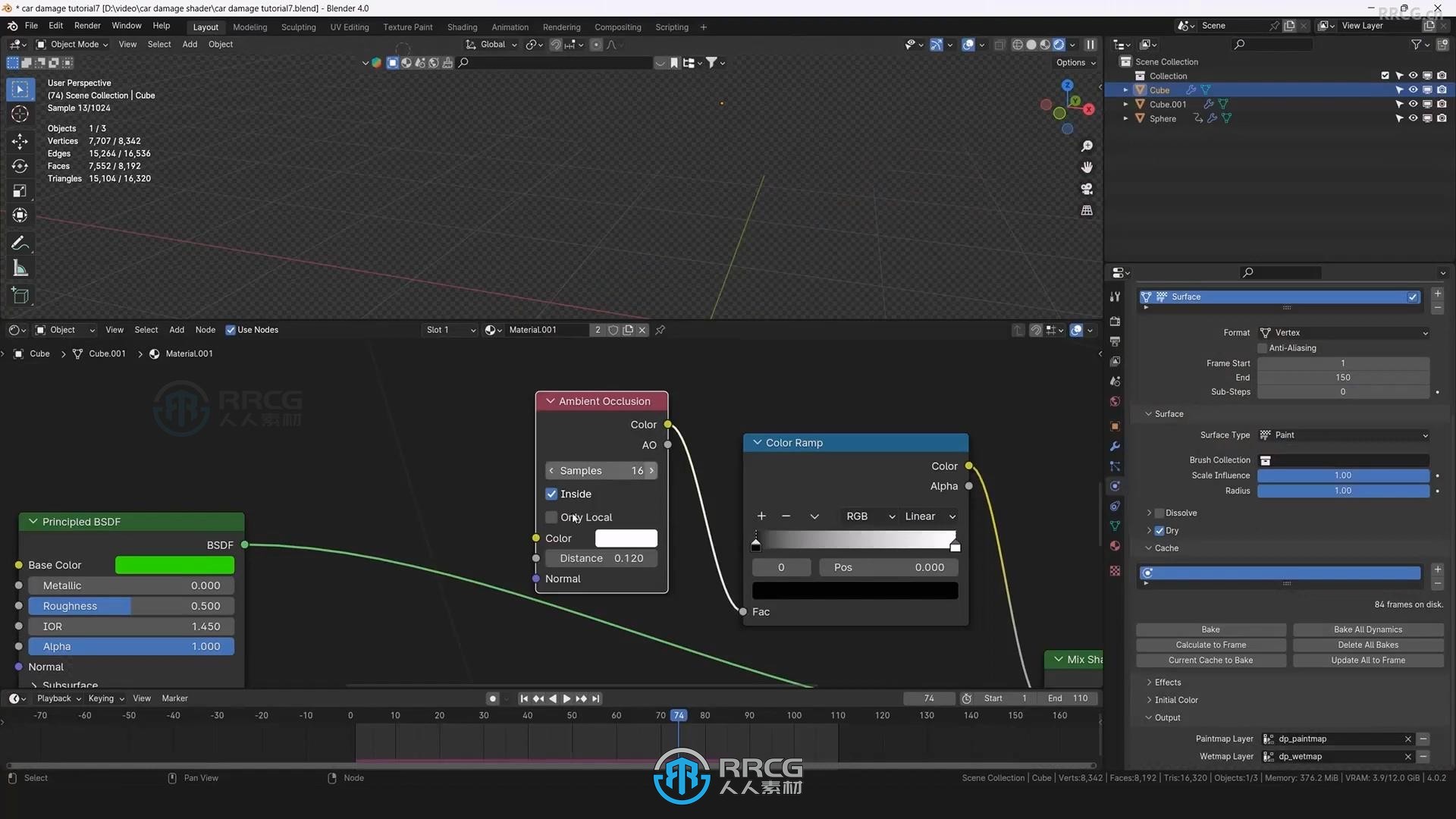This screenshot has width=1456, height=819.
Task: Click the Bake button in properties
Action: [x=1210, y=628]
